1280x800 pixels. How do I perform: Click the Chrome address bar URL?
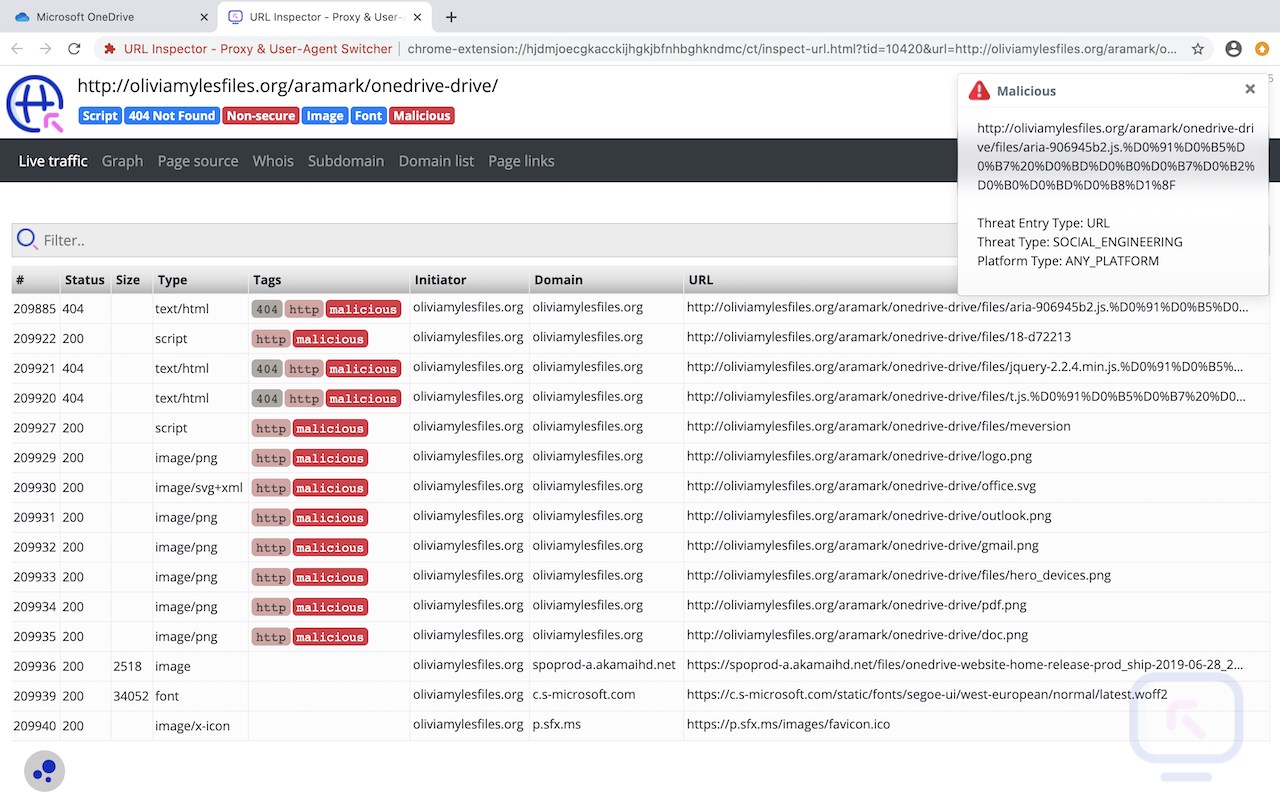tap(792, 48)
